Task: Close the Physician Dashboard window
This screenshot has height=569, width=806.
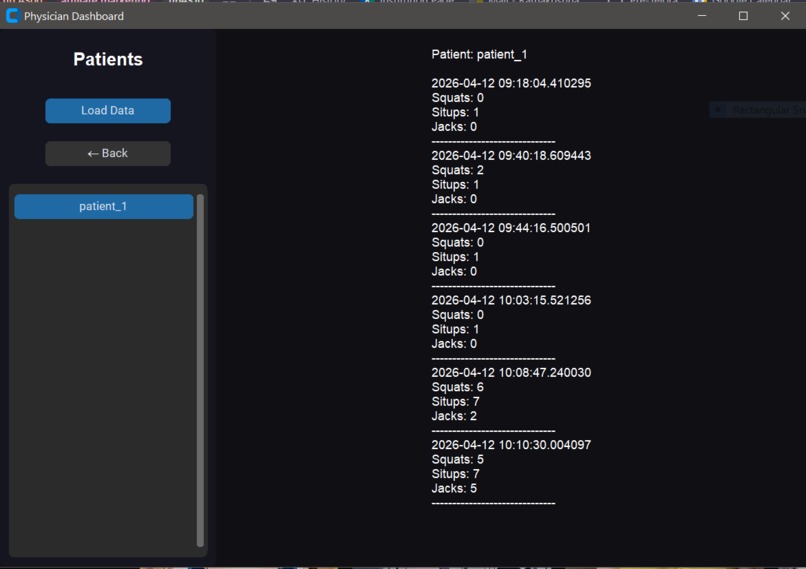Action: pos(785,16)
